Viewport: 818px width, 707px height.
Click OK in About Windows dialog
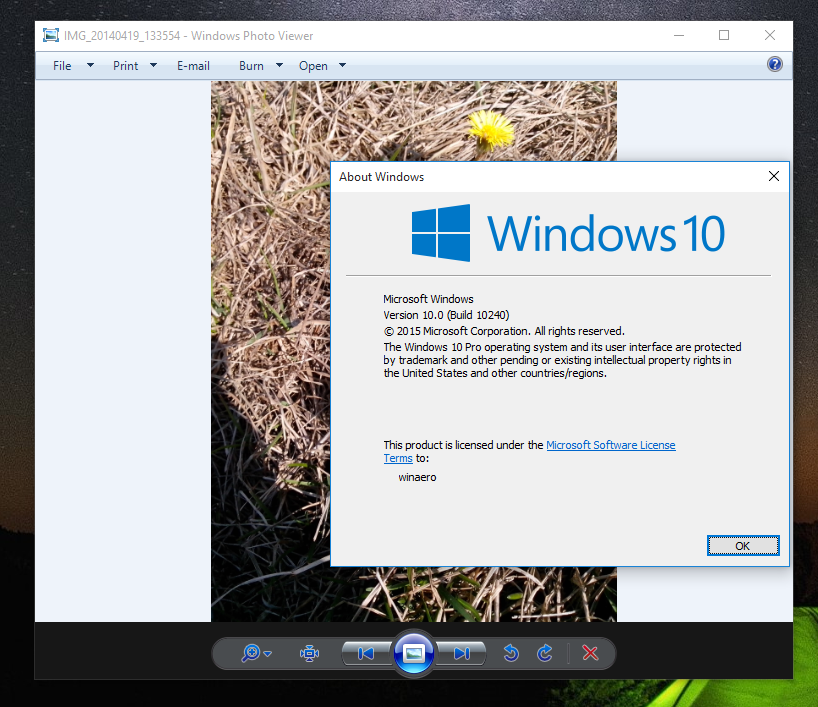pos(743,546)
